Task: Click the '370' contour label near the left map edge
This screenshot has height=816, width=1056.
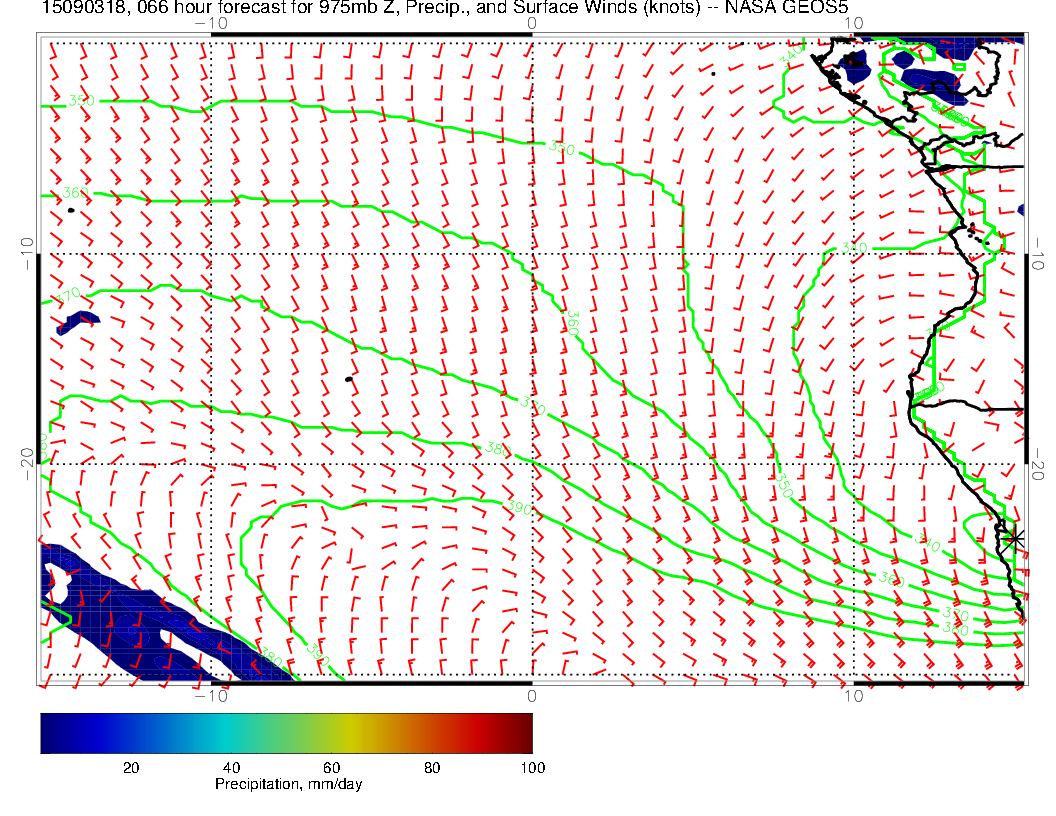Action: 68,295
